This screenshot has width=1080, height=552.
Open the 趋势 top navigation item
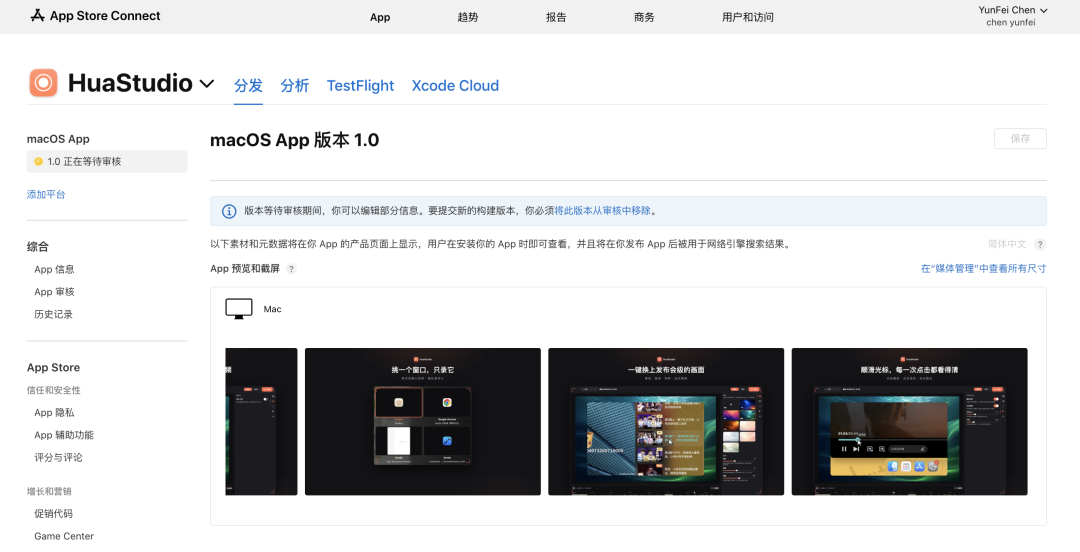(x=468, y=17)
